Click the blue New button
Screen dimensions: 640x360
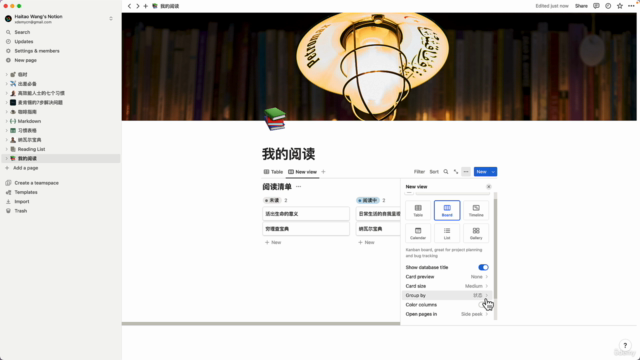[x=482, y=172]
